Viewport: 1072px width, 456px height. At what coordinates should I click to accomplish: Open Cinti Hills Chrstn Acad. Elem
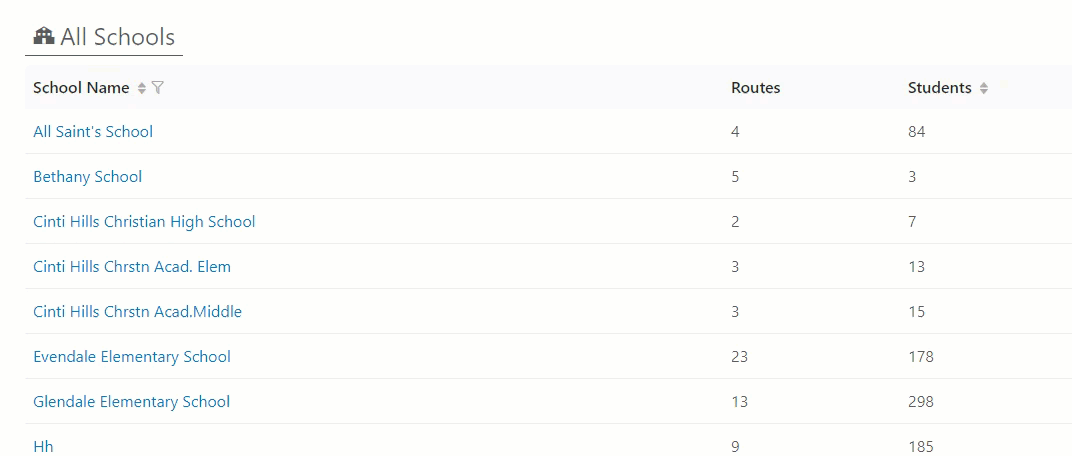132,267
